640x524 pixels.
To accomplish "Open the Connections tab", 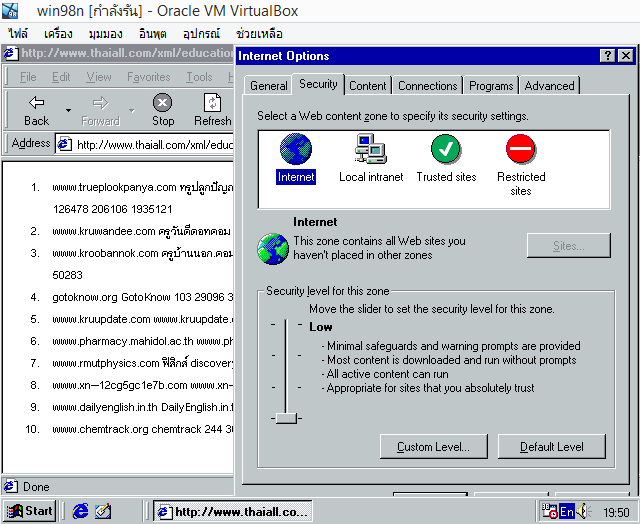I will (x=427, y=86).
